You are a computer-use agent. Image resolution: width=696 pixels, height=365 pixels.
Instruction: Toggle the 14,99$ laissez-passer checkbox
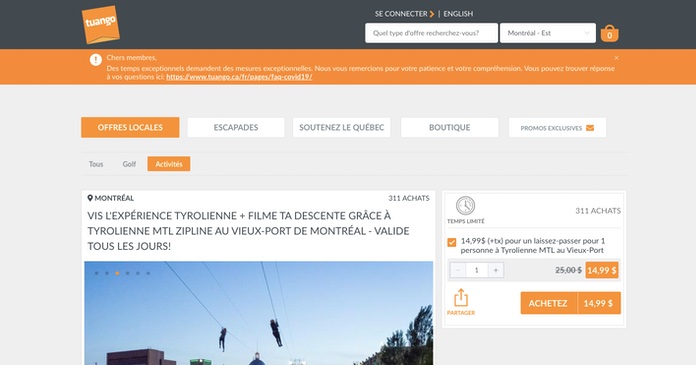click(452, 242)
